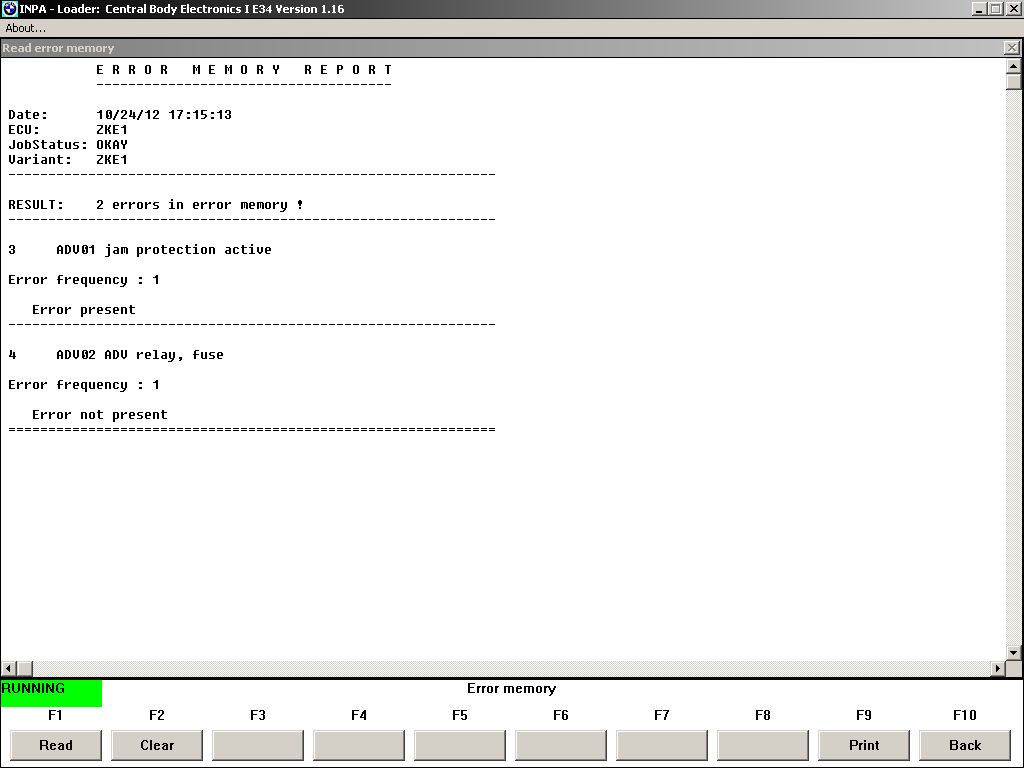1024x768 pixels.
Task: Maximize the INPA Loader window
Action: pos(995,9)
